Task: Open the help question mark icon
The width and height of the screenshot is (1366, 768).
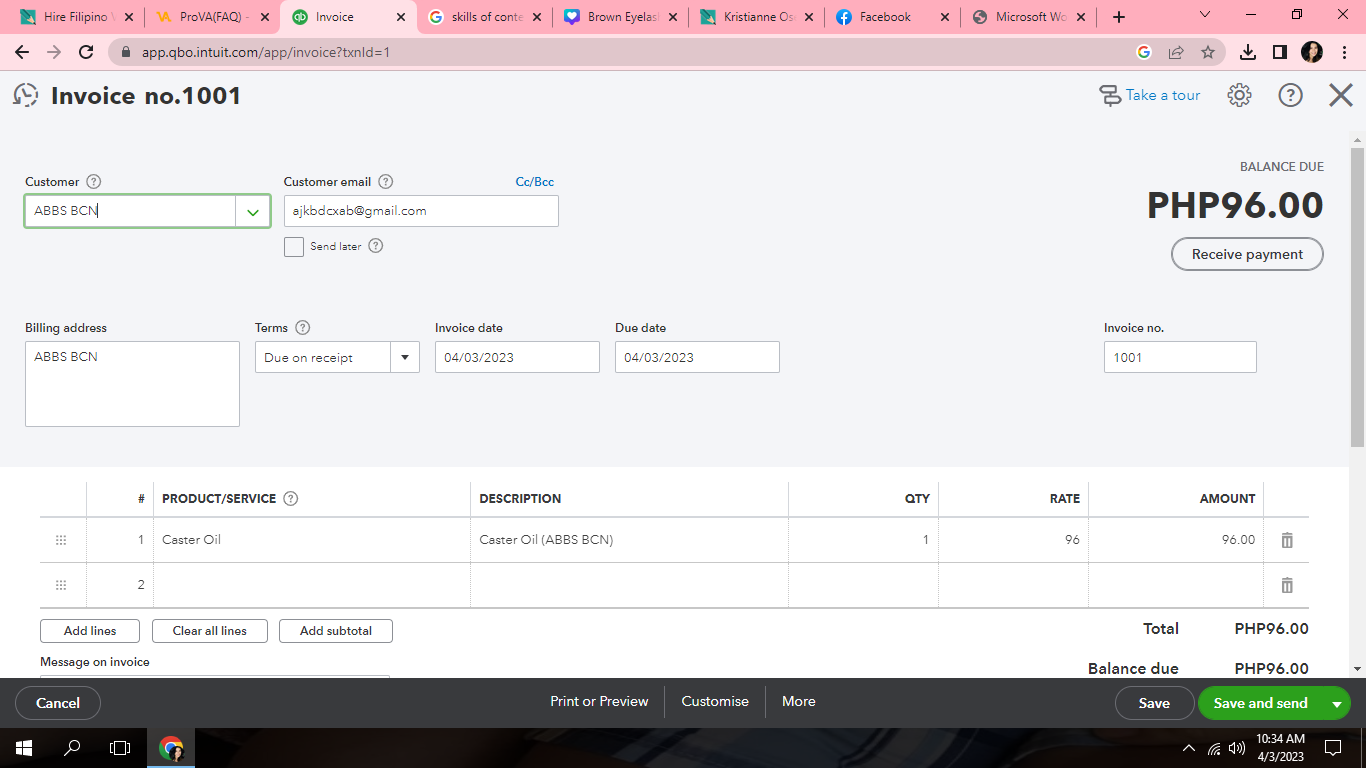Action: click(1291, 95)
